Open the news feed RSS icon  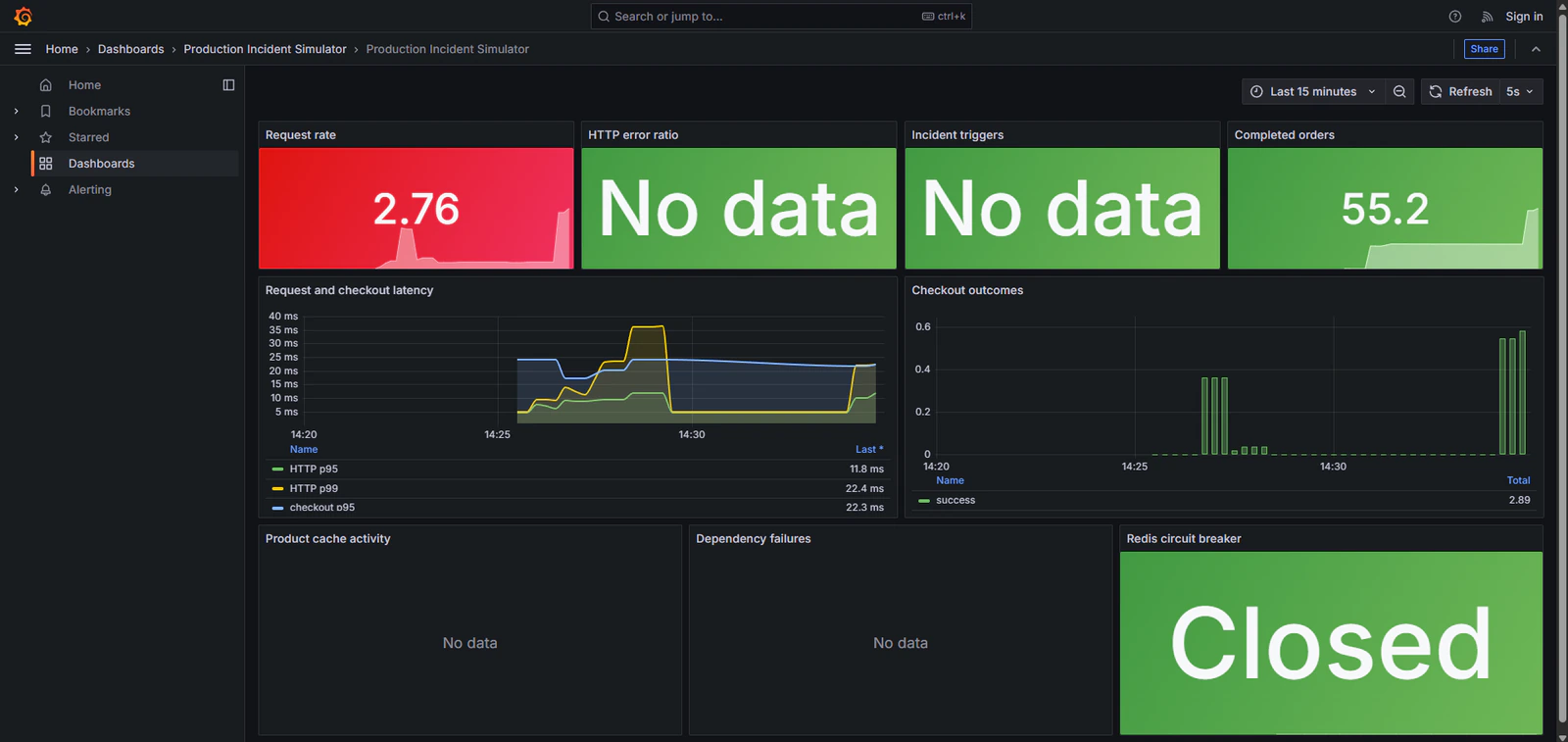click(x=1487, y=17)
